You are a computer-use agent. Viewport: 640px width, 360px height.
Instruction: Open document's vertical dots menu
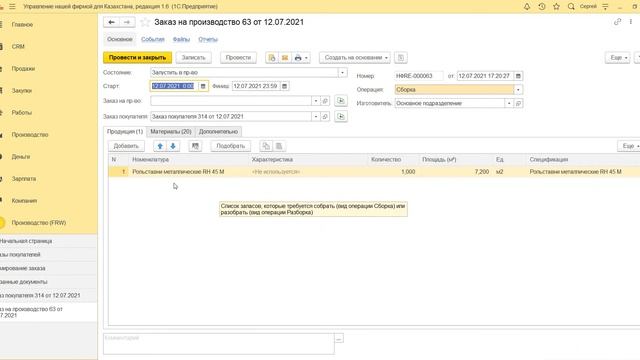point(631,22)
